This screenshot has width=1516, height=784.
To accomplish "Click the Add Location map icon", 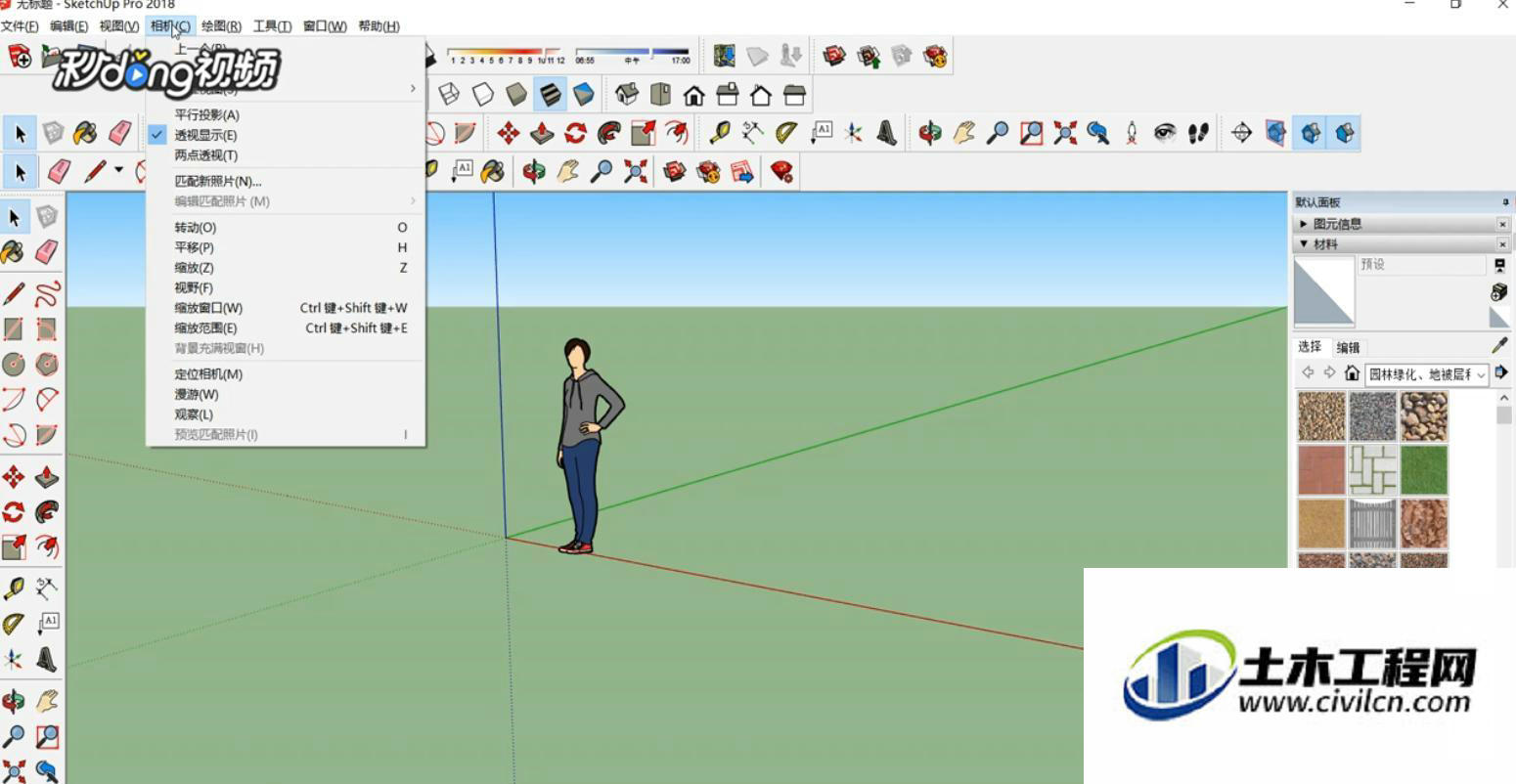I will (x=724, y=56).
